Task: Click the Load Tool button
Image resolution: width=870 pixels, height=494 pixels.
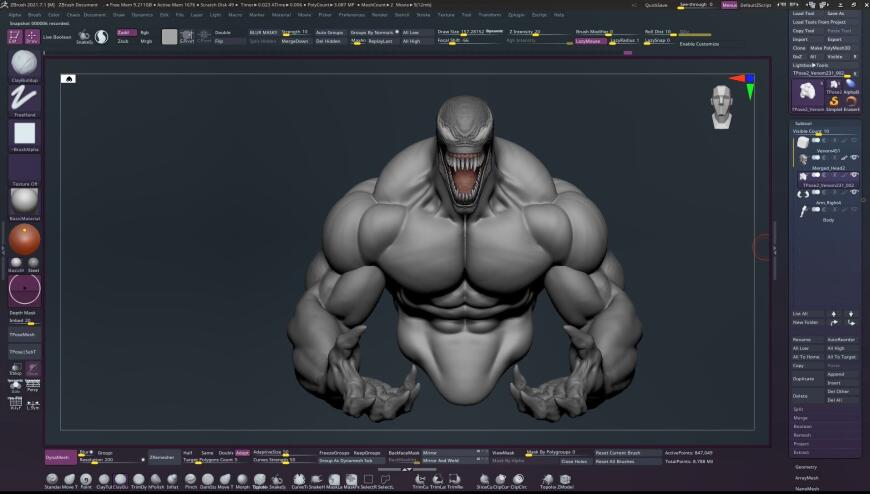Action: 807,13
